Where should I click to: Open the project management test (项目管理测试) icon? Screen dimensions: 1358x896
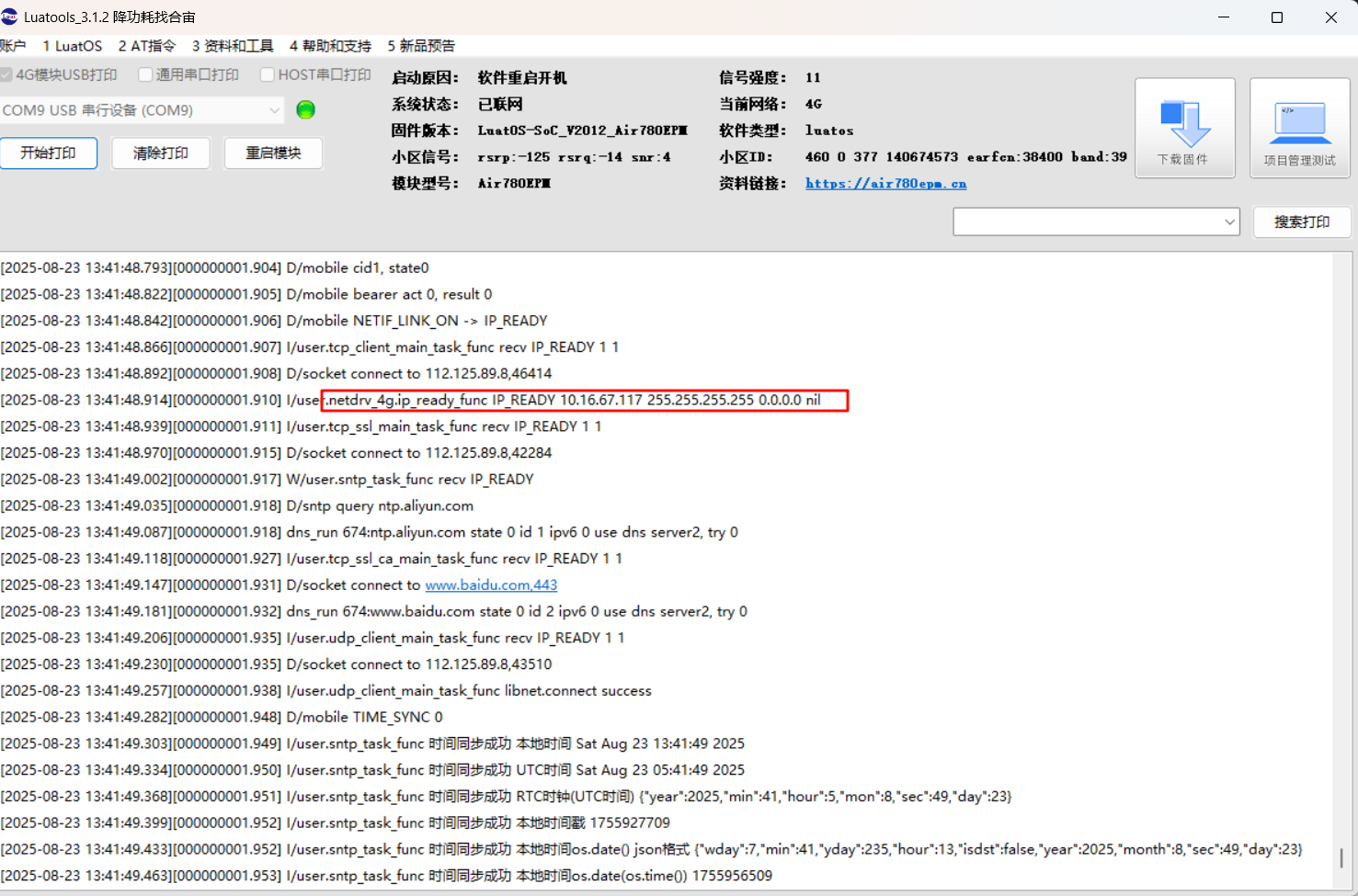[1299, 128]
